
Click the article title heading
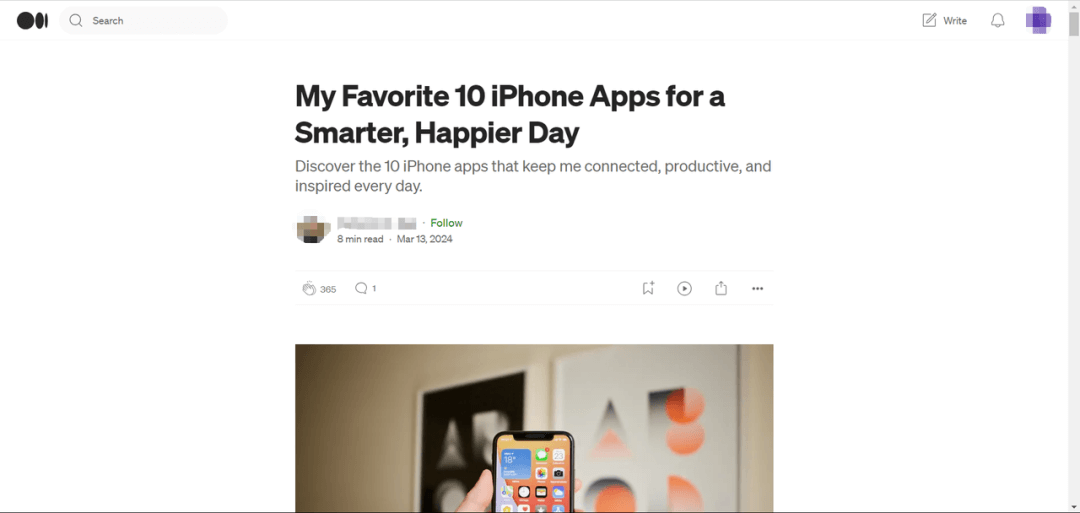[x=510, y=115]
